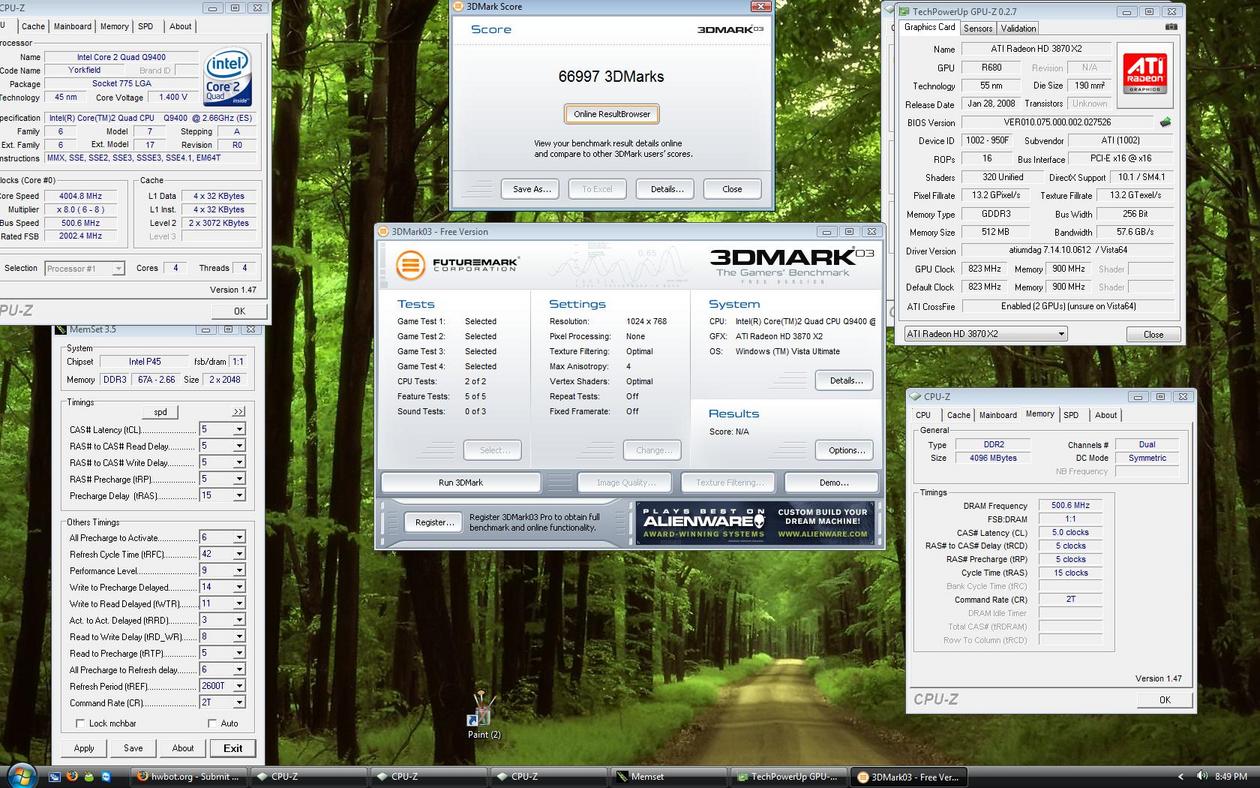1260x788 pixels.
Task: Open the Validation tab in GPU-Z
Action: point(1018,28)
